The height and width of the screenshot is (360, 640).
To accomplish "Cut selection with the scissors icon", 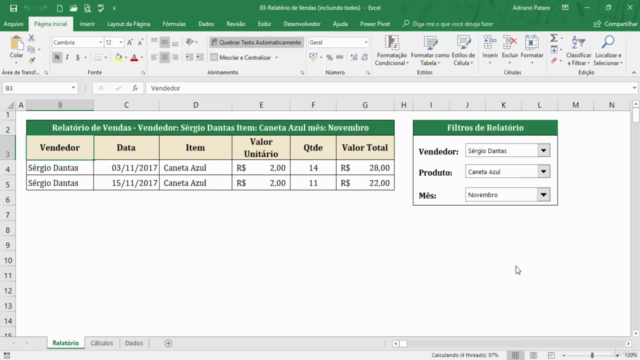I will click(31, 38).
